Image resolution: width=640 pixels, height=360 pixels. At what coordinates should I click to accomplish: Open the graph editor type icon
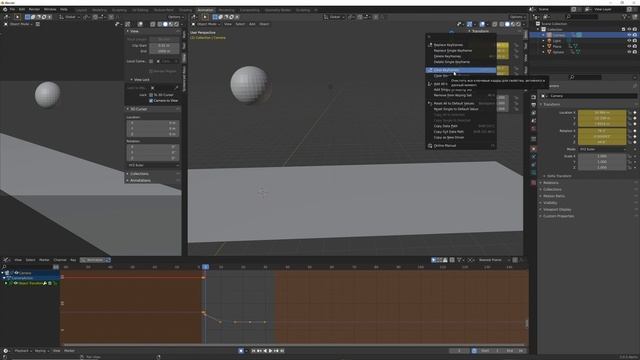click(x=6, y=260)
